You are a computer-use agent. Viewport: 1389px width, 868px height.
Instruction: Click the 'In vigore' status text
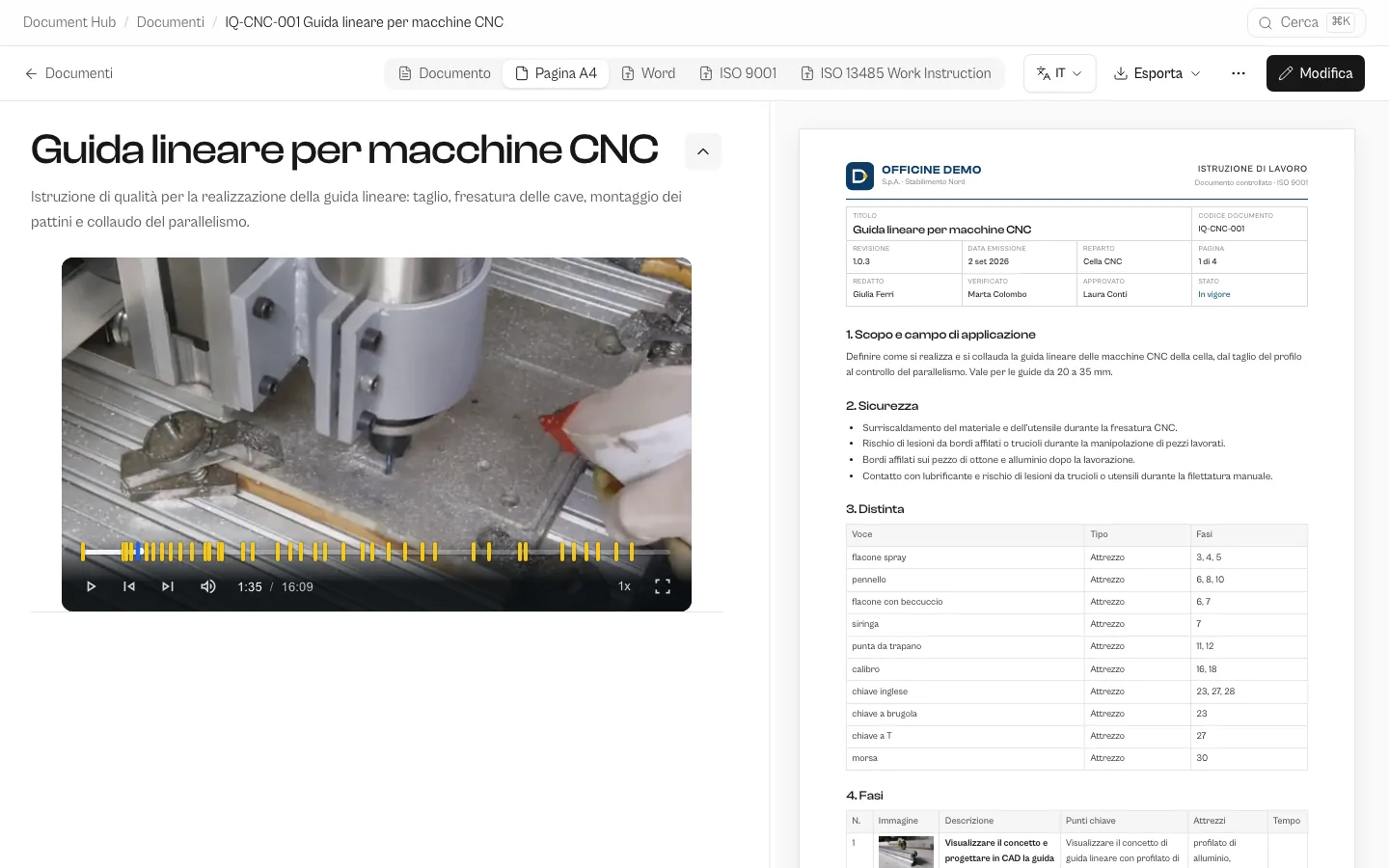tap(1214, 294)
